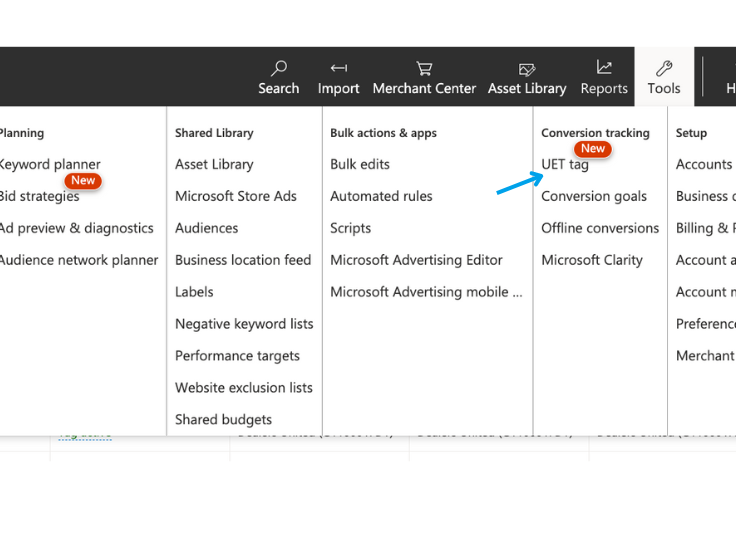Click the Search label in top bar
This screenshot has width=736, height=552.
point(278,88)
